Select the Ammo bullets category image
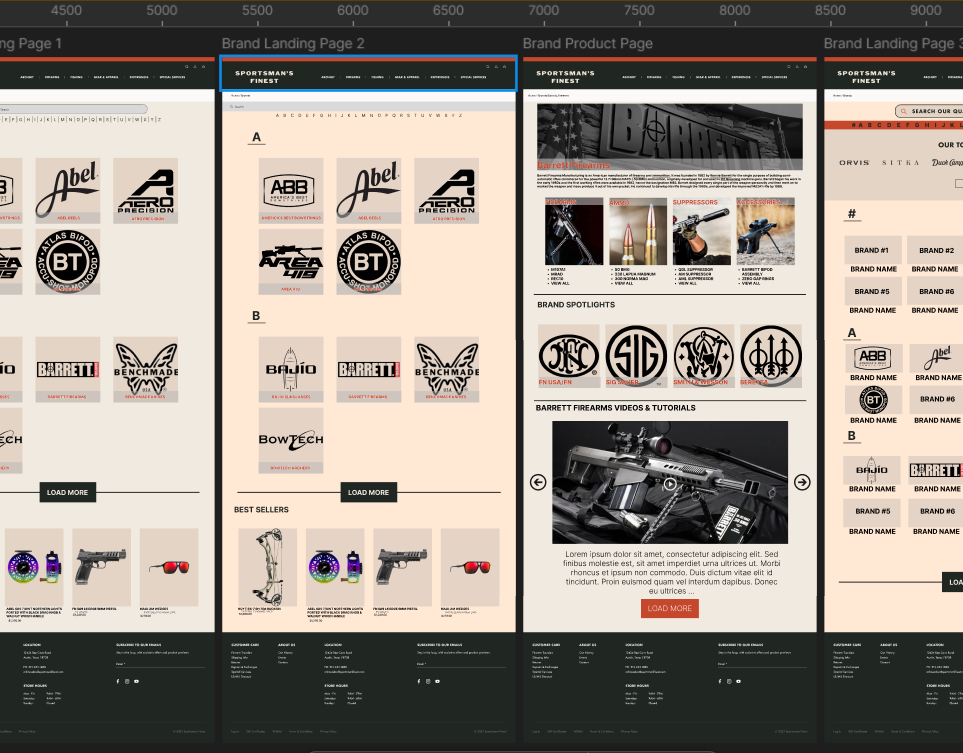 point(637,232)
